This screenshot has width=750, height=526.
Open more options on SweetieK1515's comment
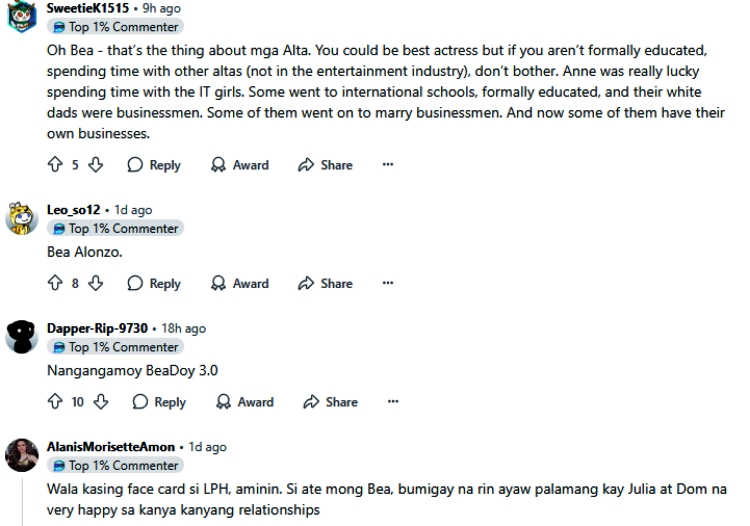(388, 165)
